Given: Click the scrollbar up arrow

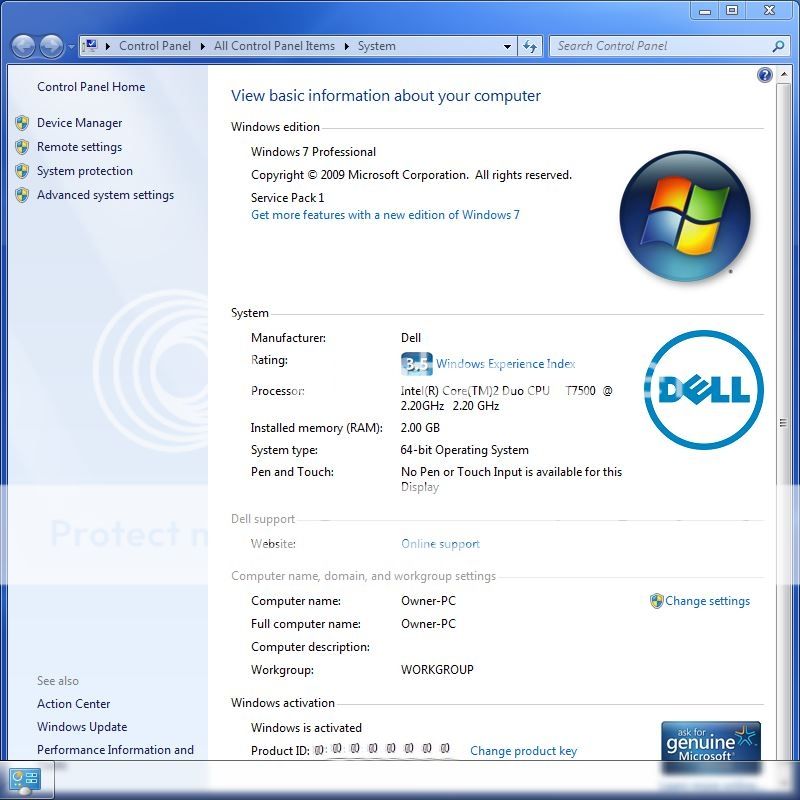Looking at the screenshot, I should click(783, 74).
